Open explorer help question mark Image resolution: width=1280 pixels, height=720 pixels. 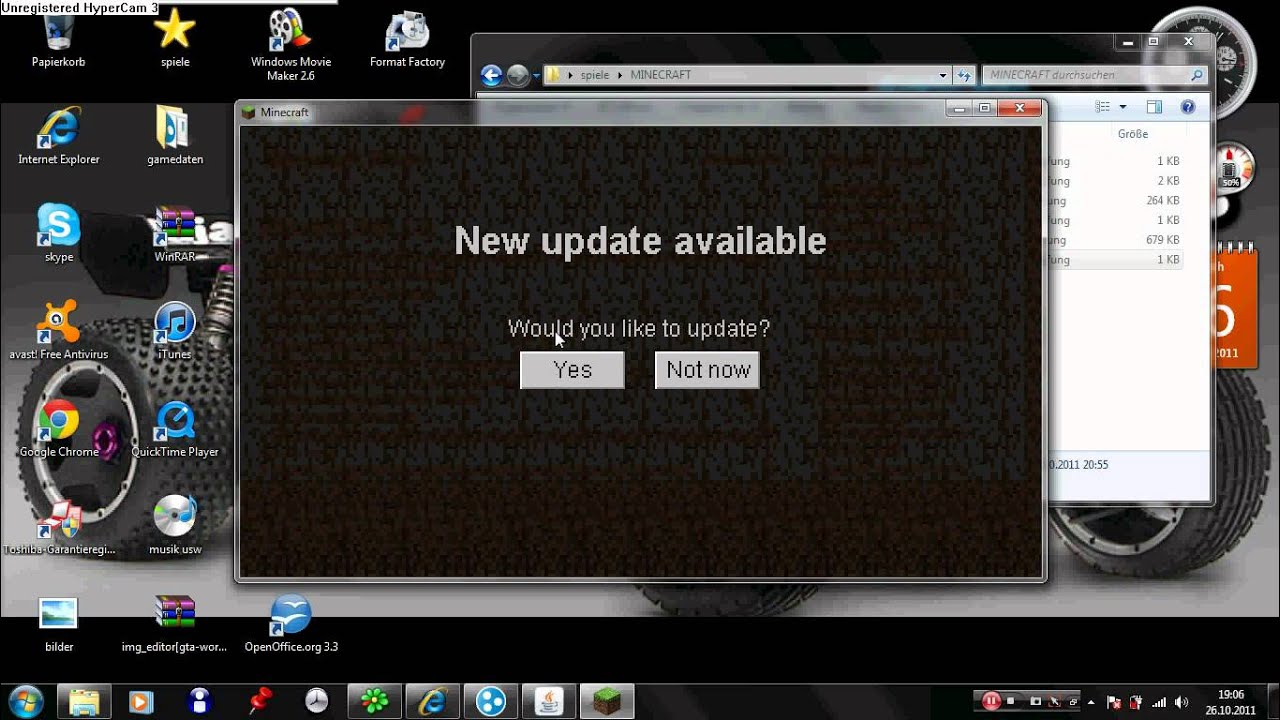1188,107
